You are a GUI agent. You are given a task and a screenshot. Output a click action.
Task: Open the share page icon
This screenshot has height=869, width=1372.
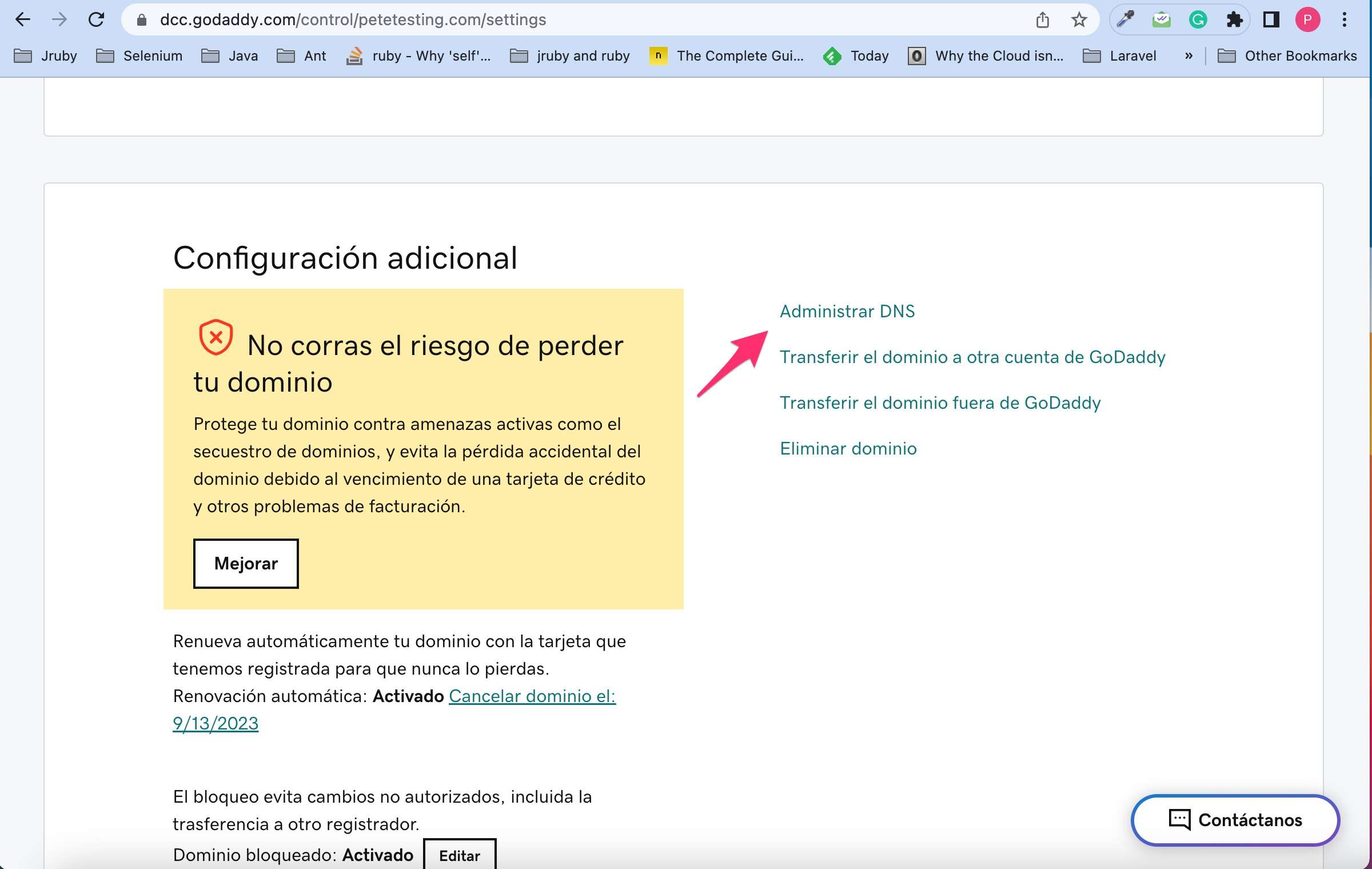tap(1042, 20)
